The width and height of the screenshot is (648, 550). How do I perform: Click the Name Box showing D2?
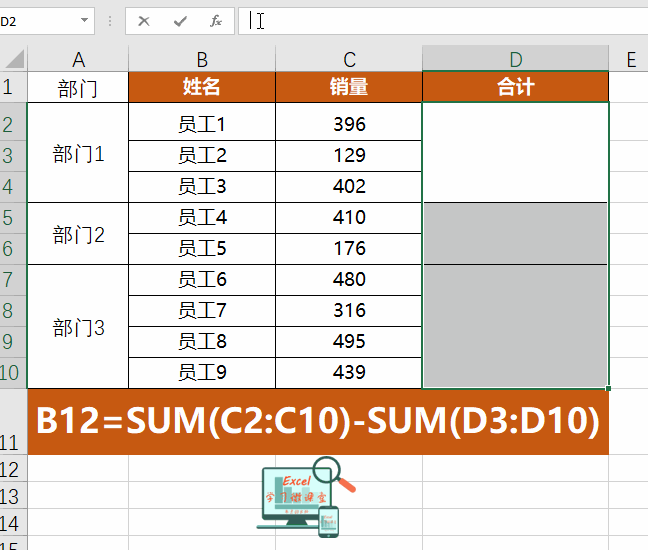pyautogui.click(x=39, y=21)
